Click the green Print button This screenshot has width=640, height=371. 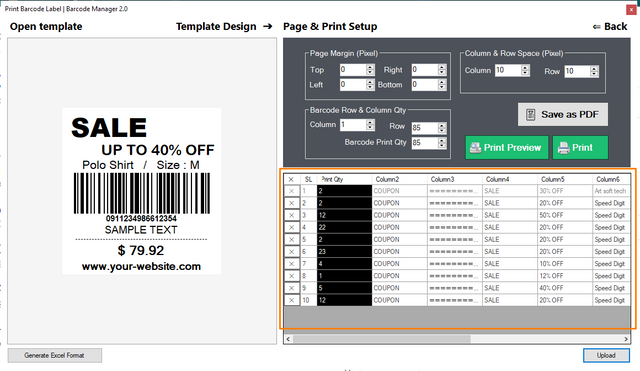click(580, 147)
